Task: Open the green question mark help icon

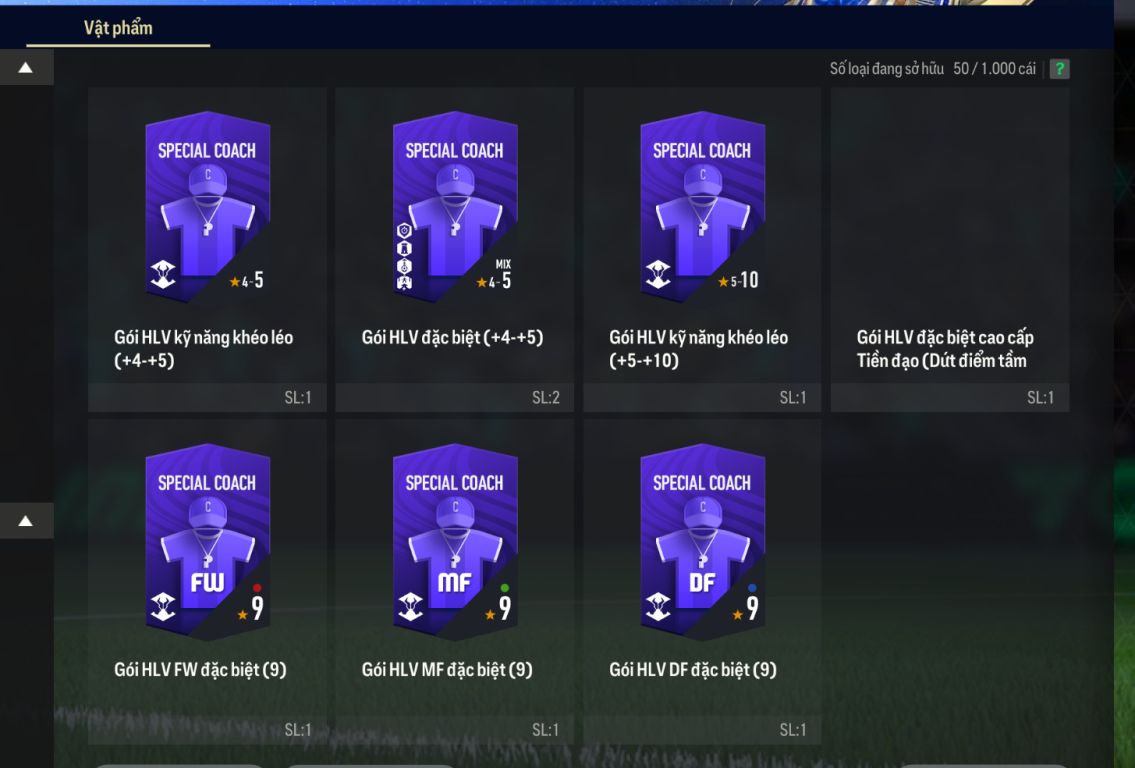Action: (1059, 69)
